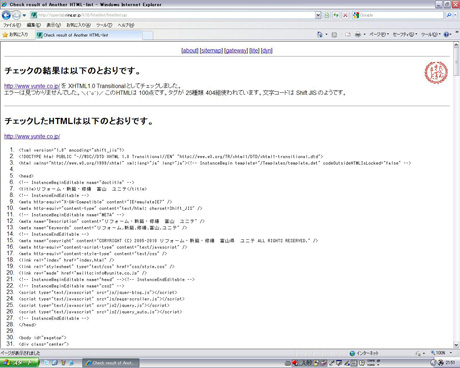
Task: Open the お気に入り(A) menu
Action: tap(78, 25)
